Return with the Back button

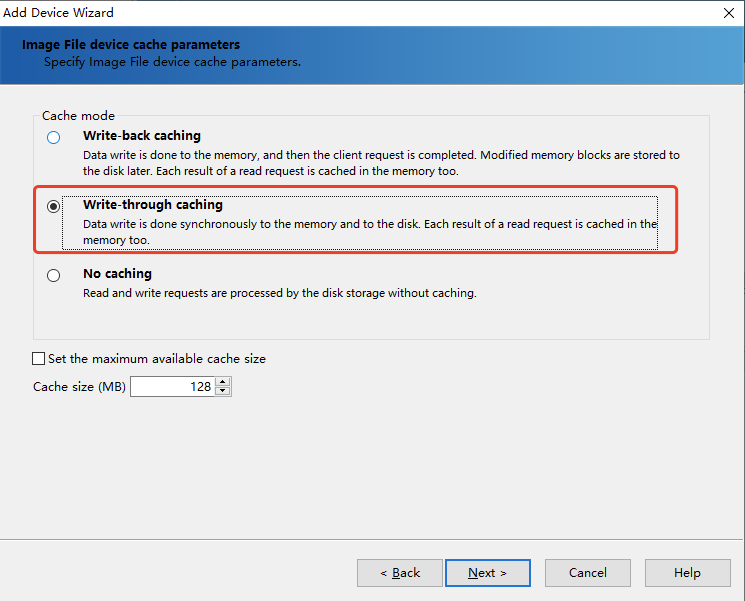(x=400, y=573)
